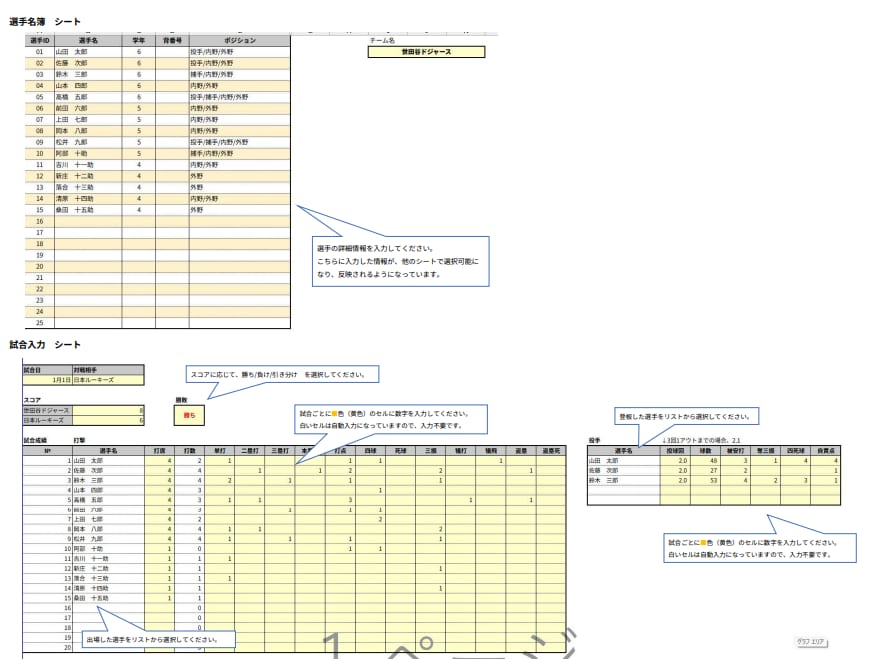Click the score cell for 日本ルーキーズ
The width and height of the screenshot is (891, 671).
[108, 420]
